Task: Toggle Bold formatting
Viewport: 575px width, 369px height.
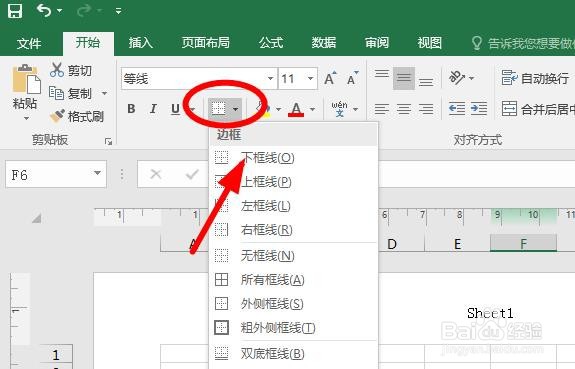Action: 131,109
